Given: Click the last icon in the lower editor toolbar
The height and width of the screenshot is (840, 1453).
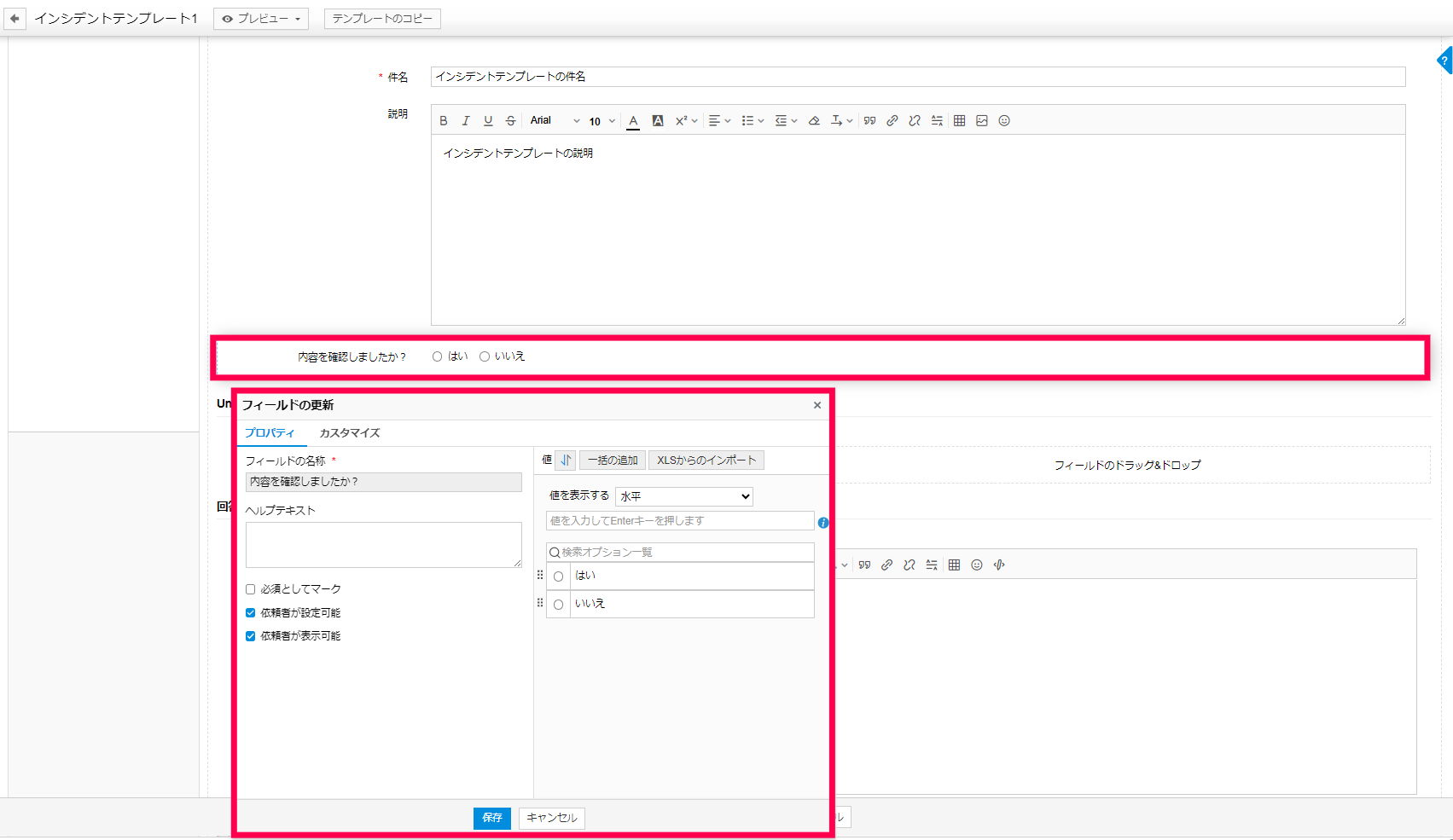Looking at the screenshot, I should coord(999,565).
